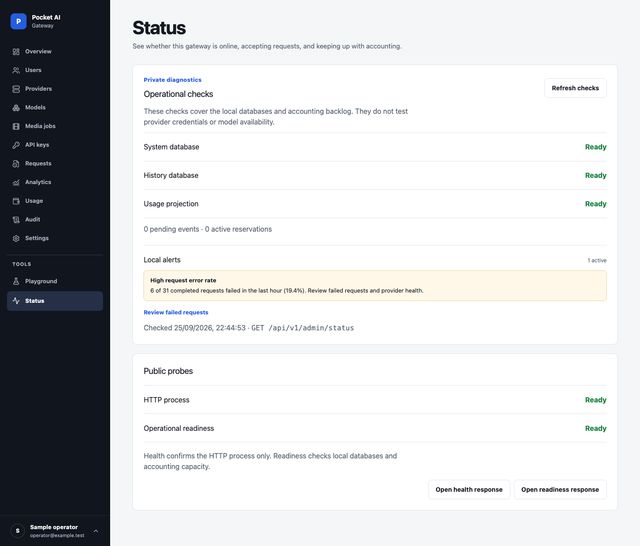The width and height of the screenshot is (640, 546).
Task: Click Ready status for Operational readiness
Action: 596,428
